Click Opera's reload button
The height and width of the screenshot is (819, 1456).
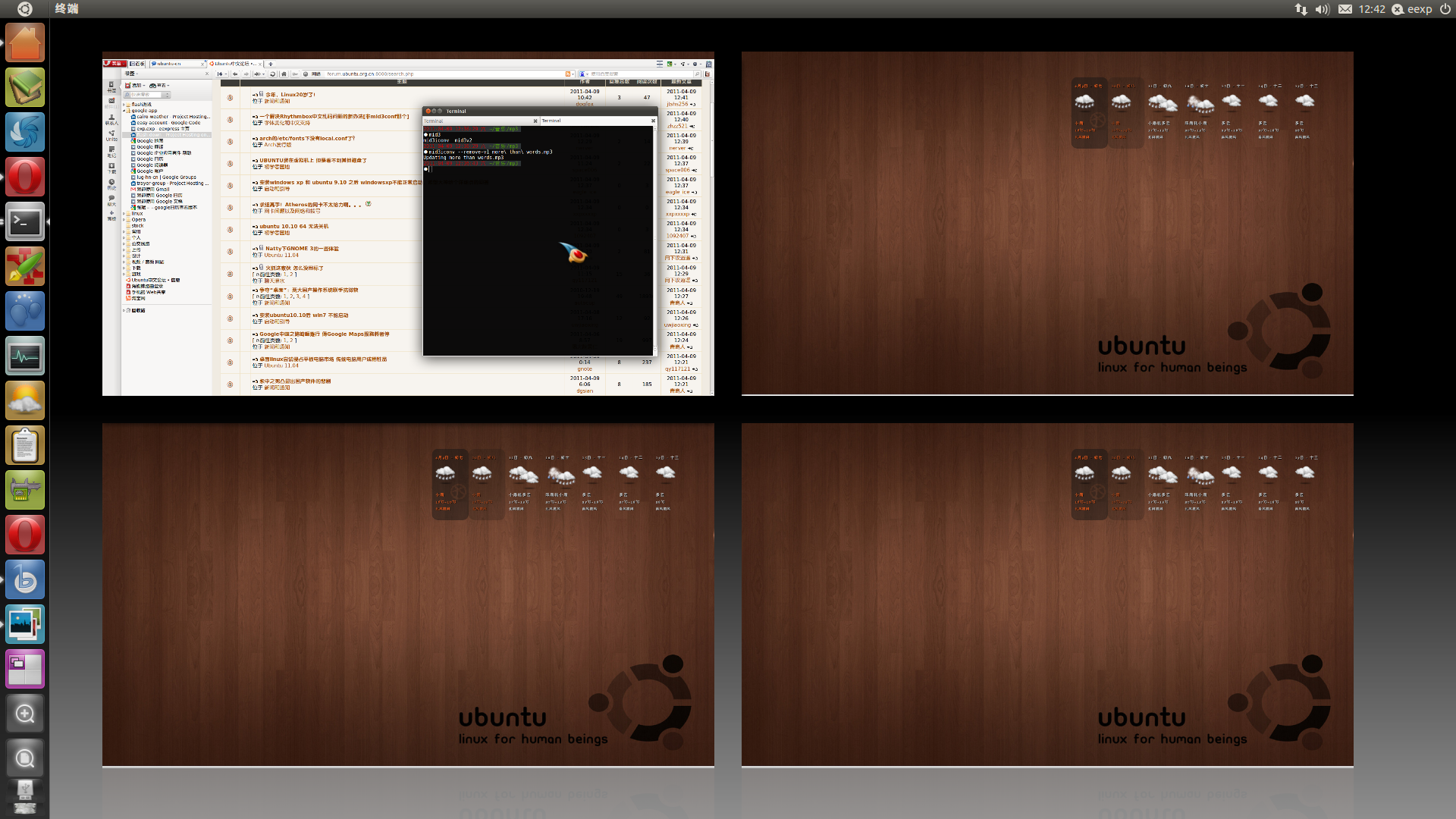(x=272, y=74)
